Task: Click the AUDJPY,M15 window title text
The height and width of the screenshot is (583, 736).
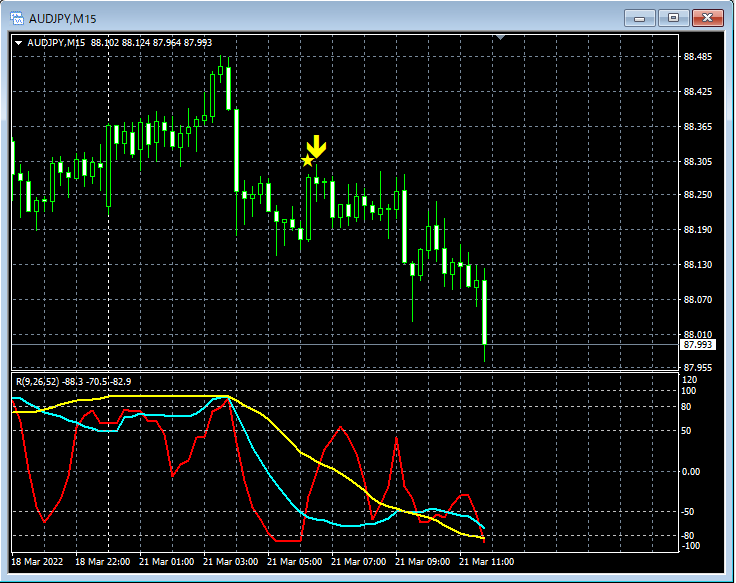Action: (62, 19)
